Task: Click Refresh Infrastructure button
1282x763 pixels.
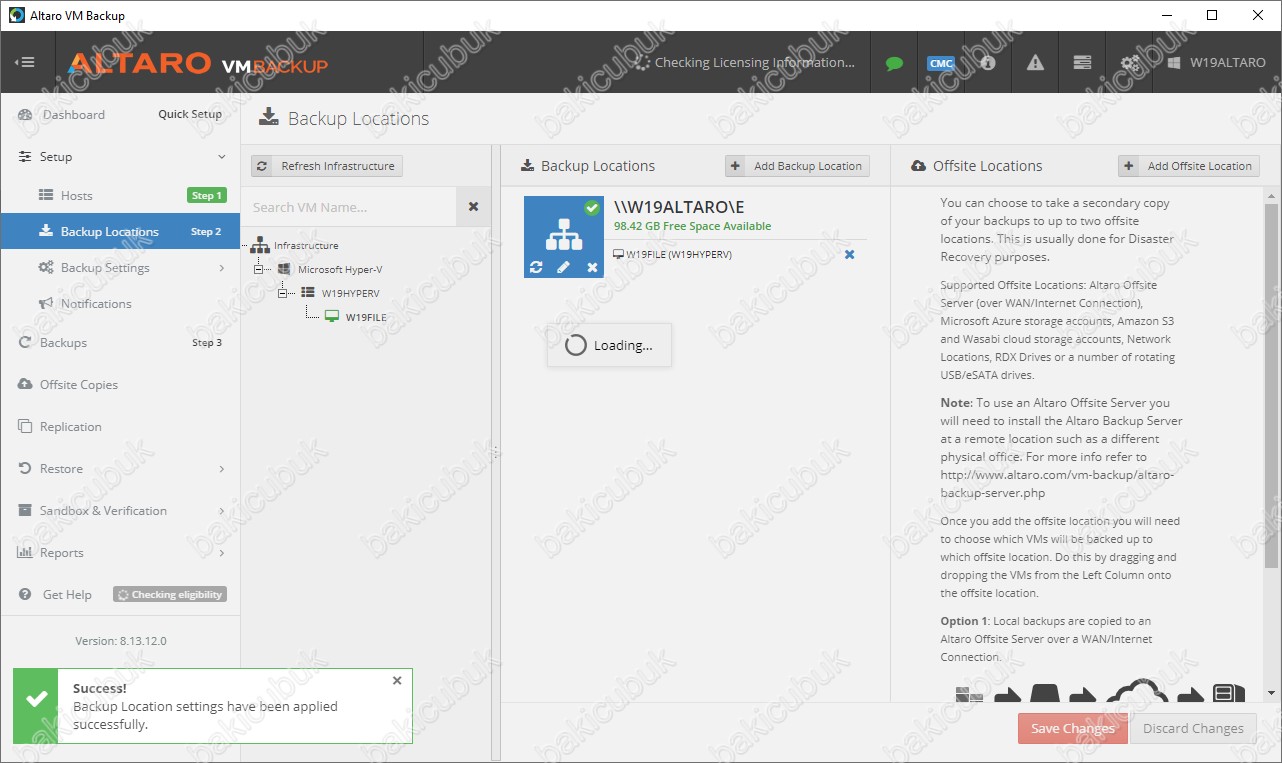Action: tap(327, 166)
